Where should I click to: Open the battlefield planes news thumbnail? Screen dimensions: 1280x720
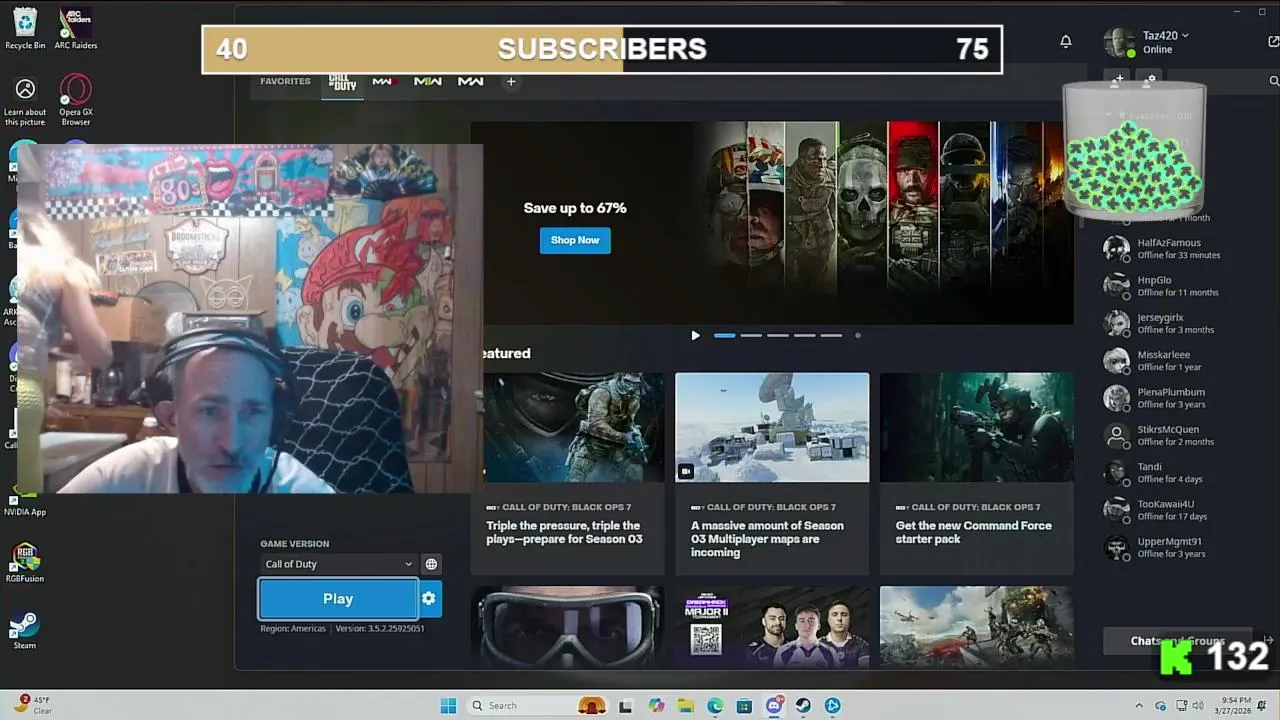(977, 626)
